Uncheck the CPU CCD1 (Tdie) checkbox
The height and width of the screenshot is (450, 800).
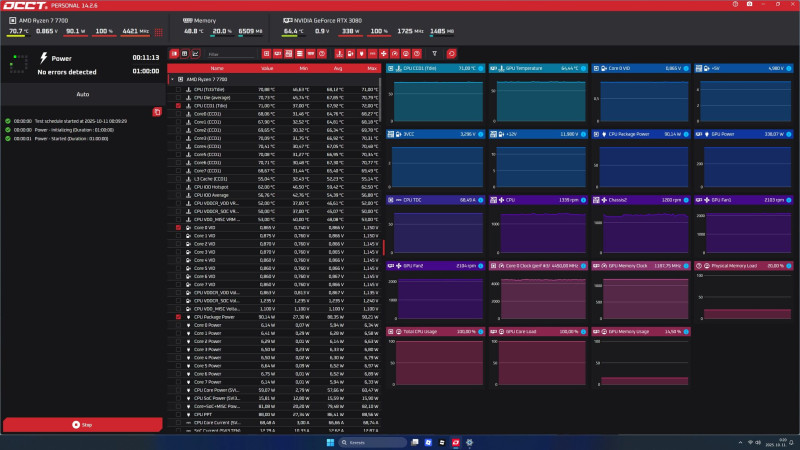178,106
